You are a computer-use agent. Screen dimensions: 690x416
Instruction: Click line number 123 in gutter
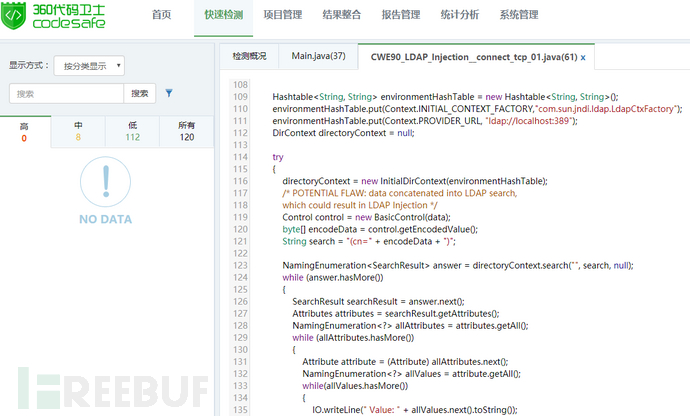pos(240,265)
